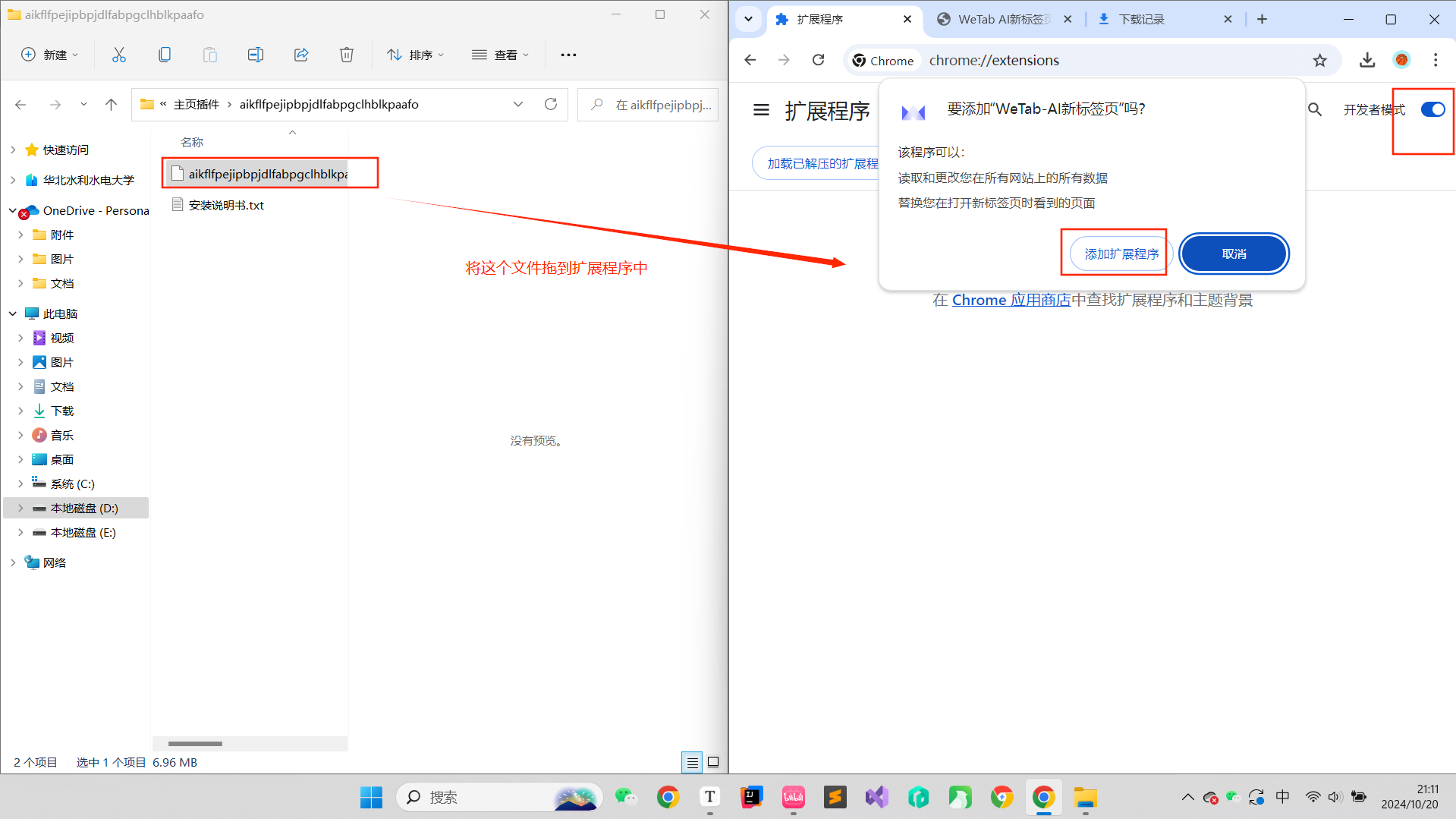This screenshot has width=1456, height=819.
Task: Open Chrome tab search dropdown arrow
Action: pyautogui.click(x=748, y=19)
